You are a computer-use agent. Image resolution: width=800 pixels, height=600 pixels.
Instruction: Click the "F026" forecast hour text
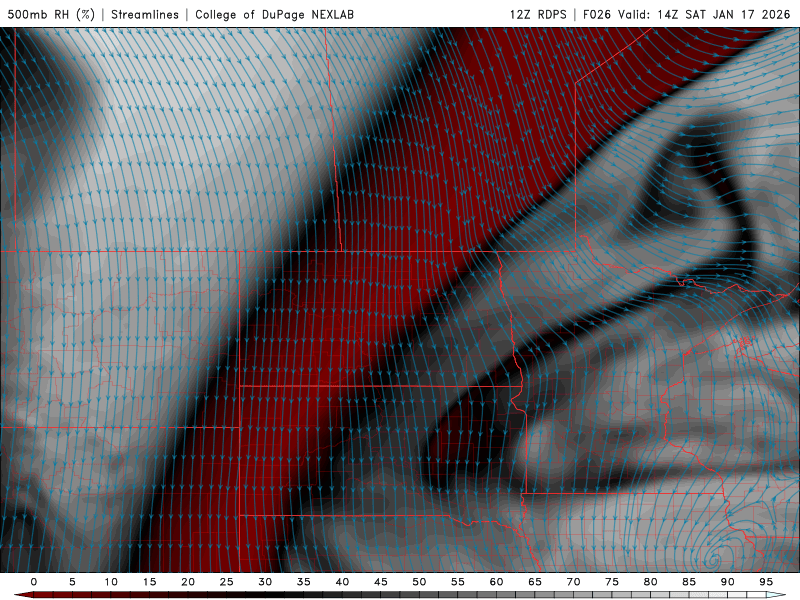[x=596, y=14]
